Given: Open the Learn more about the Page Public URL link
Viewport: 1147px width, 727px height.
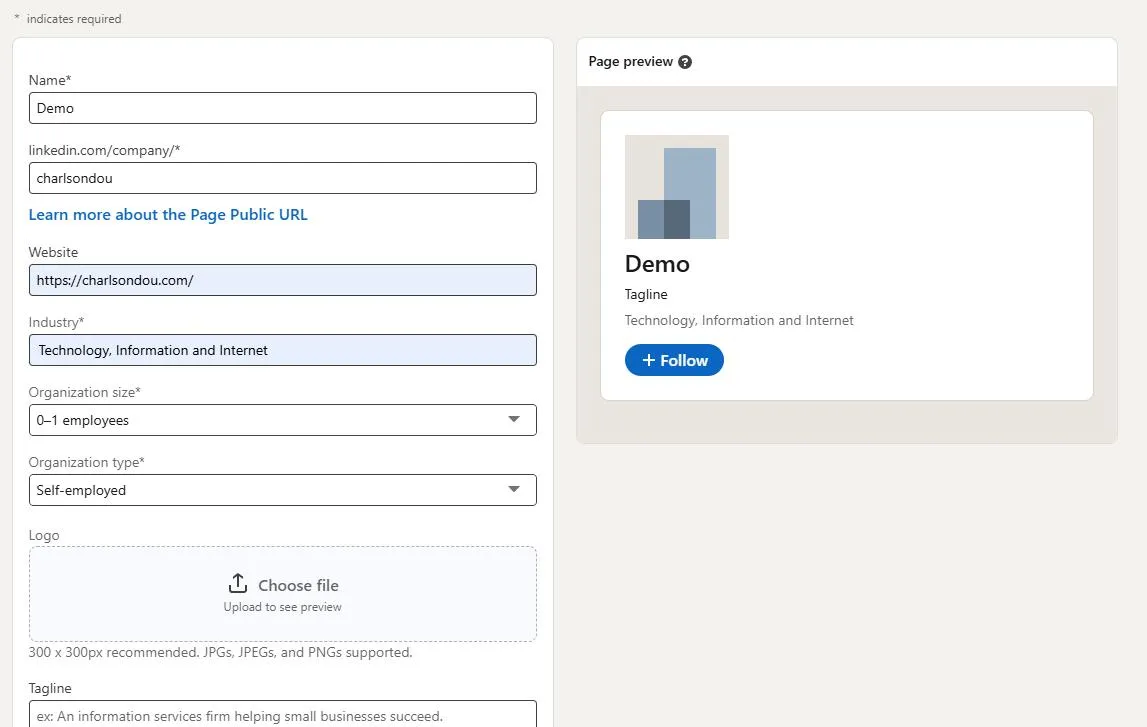Looking at the screenshot, I should pos(167,214).
